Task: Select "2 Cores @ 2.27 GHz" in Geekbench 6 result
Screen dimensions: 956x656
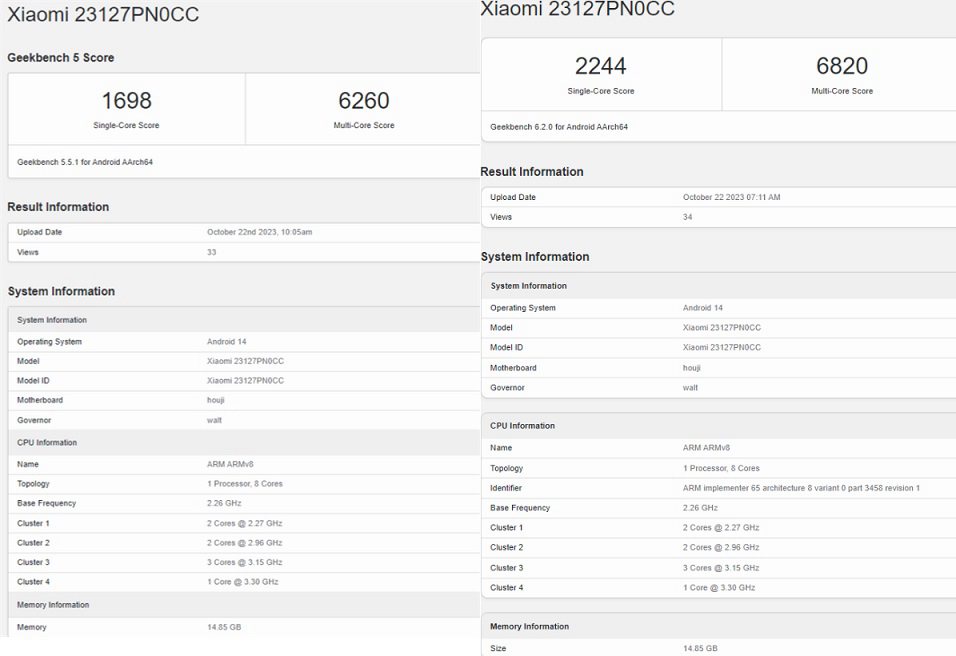Action: pos(721,527)
